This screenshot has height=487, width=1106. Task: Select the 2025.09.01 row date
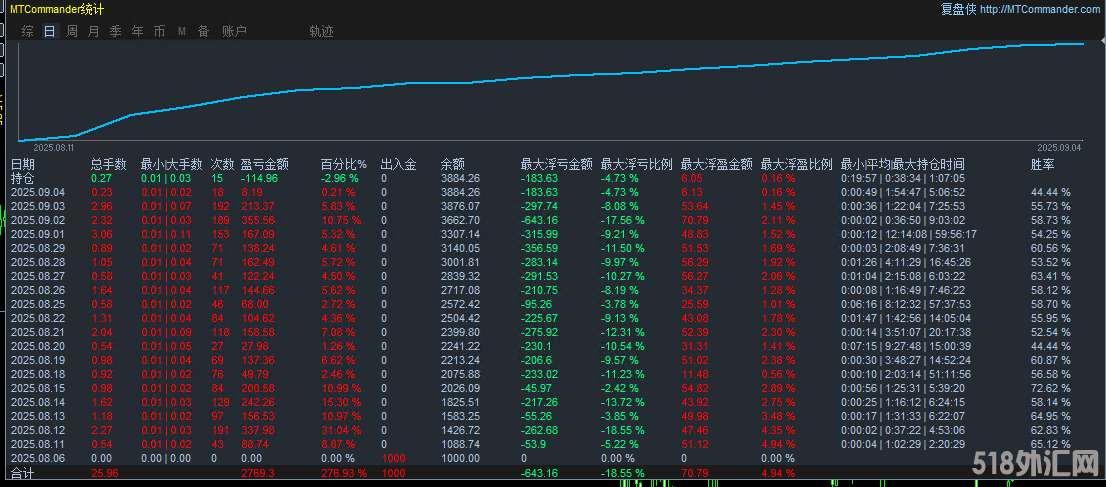[37, 234]
